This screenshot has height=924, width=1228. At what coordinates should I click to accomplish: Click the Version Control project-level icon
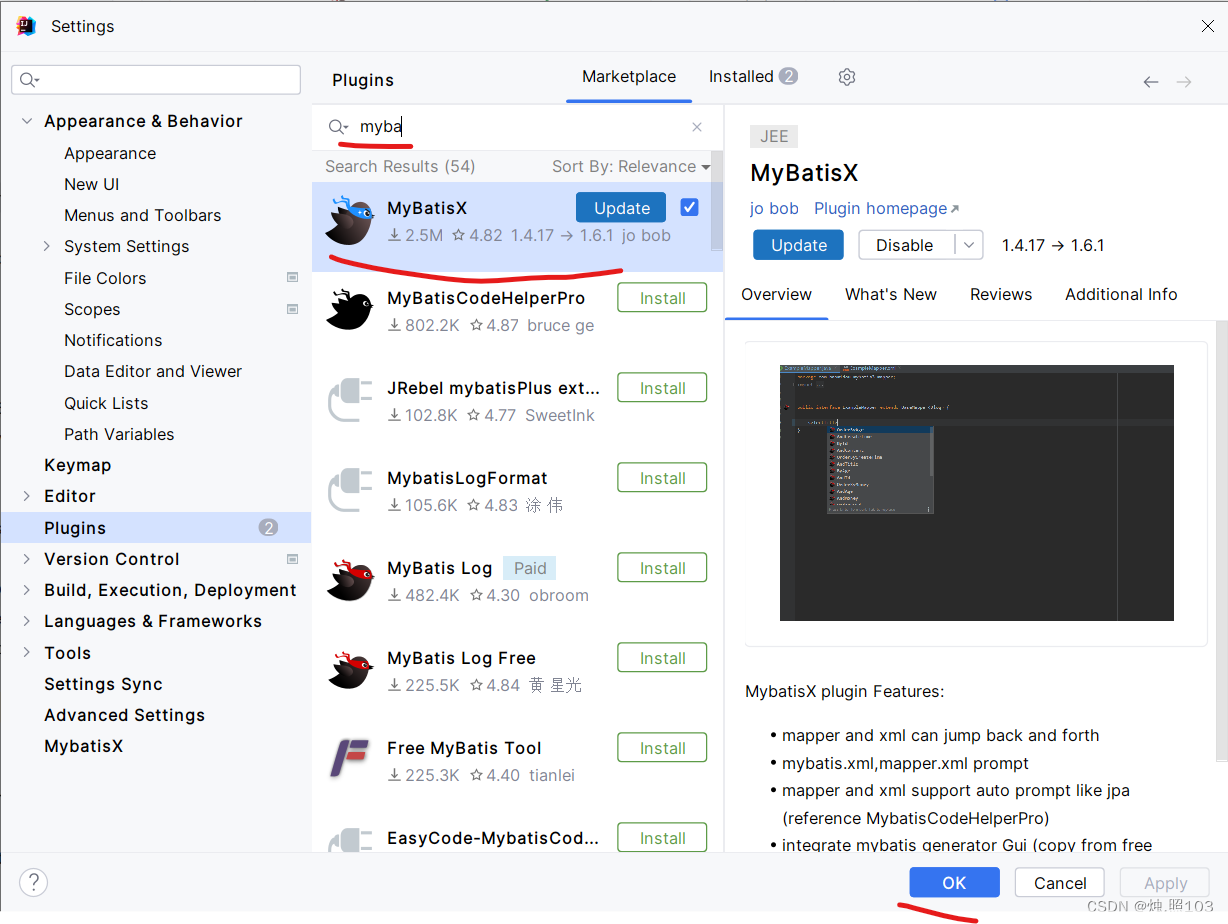click(x=293, y=559)
